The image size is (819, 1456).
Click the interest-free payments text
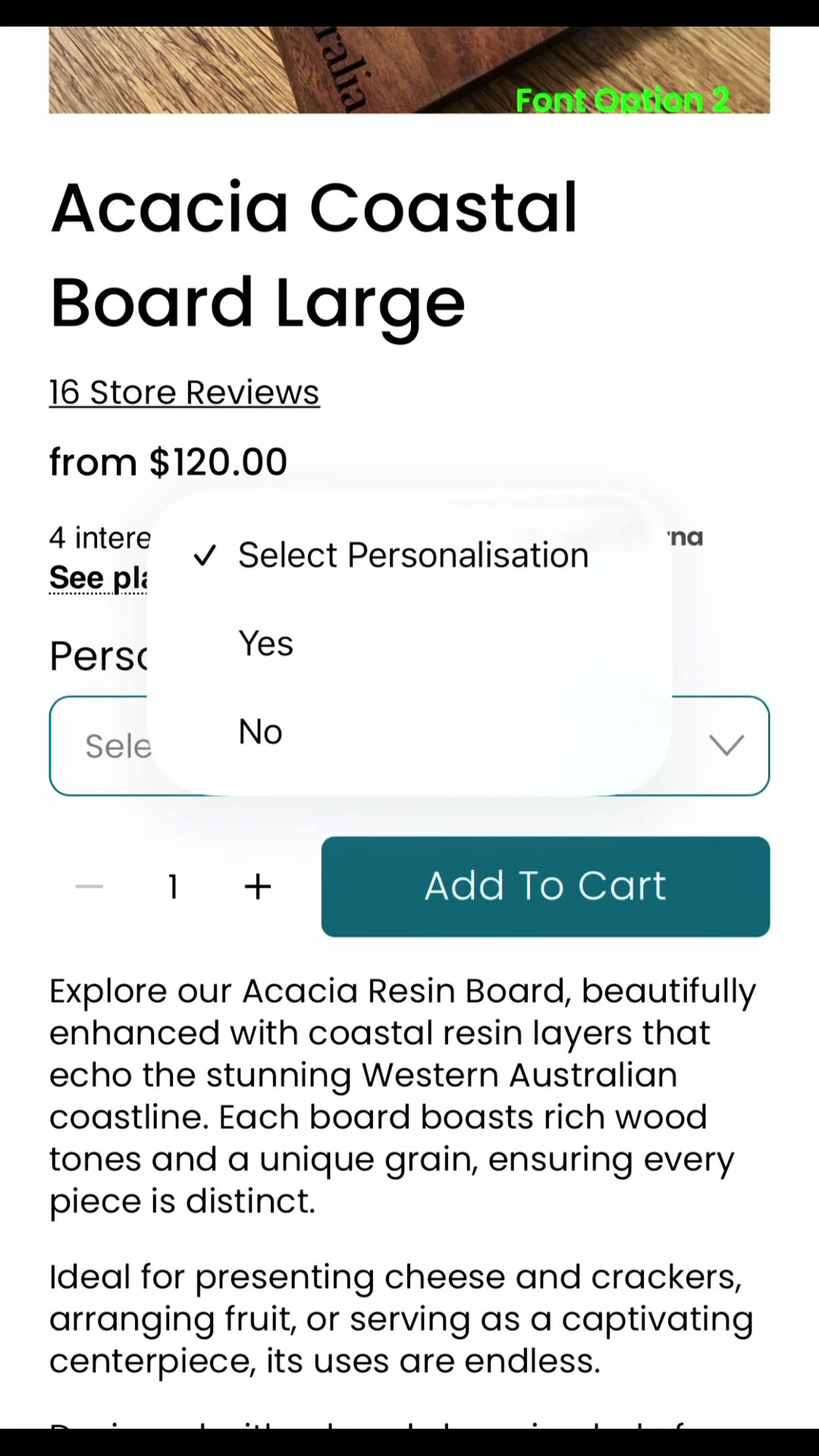[100, 538]
